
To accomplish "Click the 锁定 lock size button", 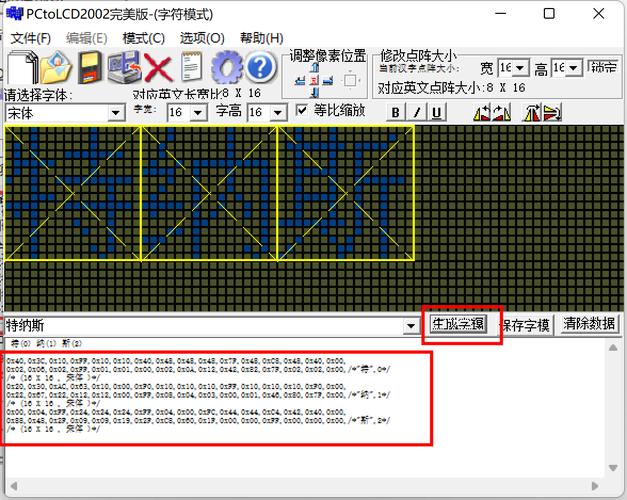I will 604,67.
